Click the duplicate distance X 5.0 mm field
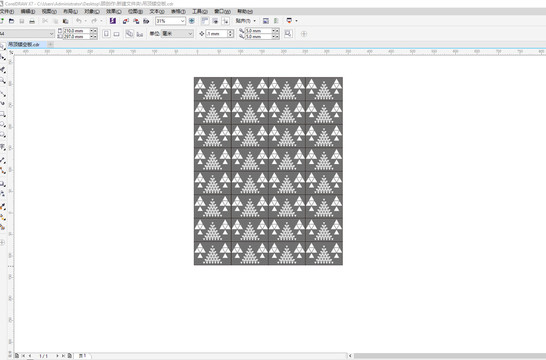Screen dimensions: 546x360 [258, 31]
